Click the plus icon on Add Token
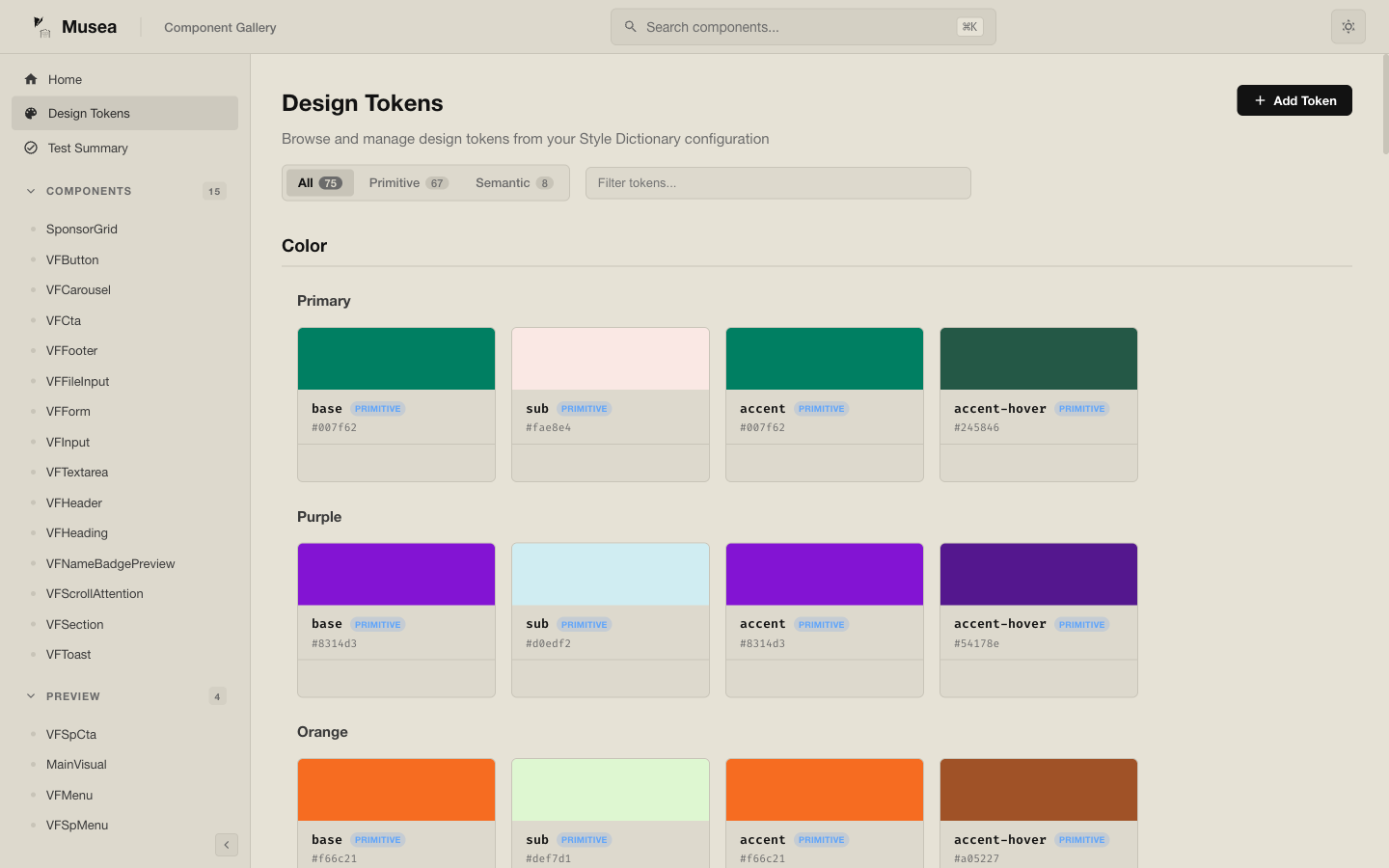This screenshot has width=1389, height=868. (1260, 100)
